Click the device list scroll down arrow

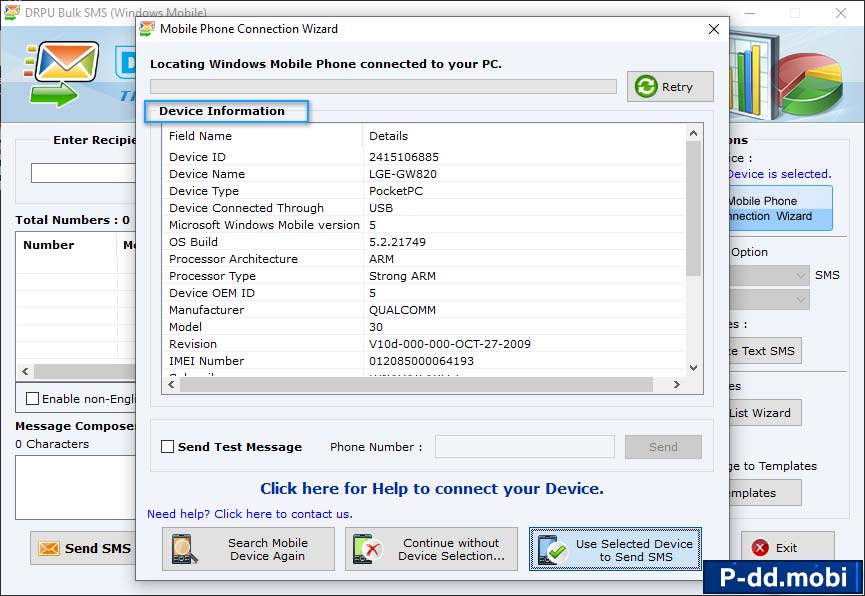(693, 368)
